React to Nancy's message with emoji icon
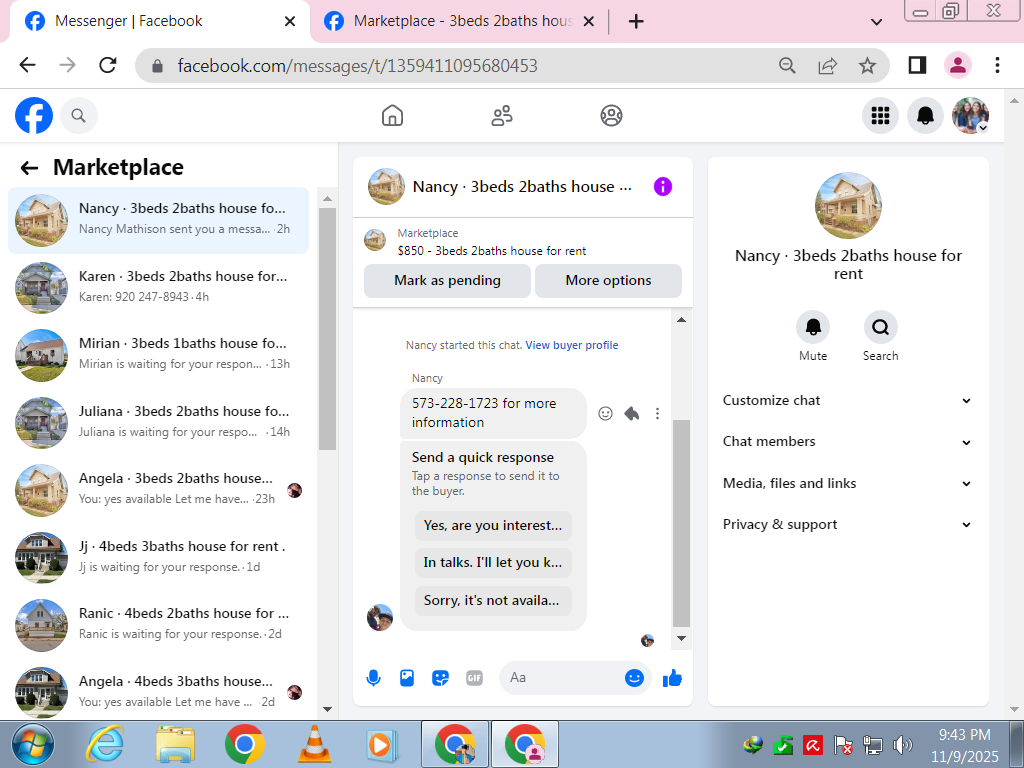This screenshot has width=1024, height=768. pyautogui.click(x=605, y=413)
